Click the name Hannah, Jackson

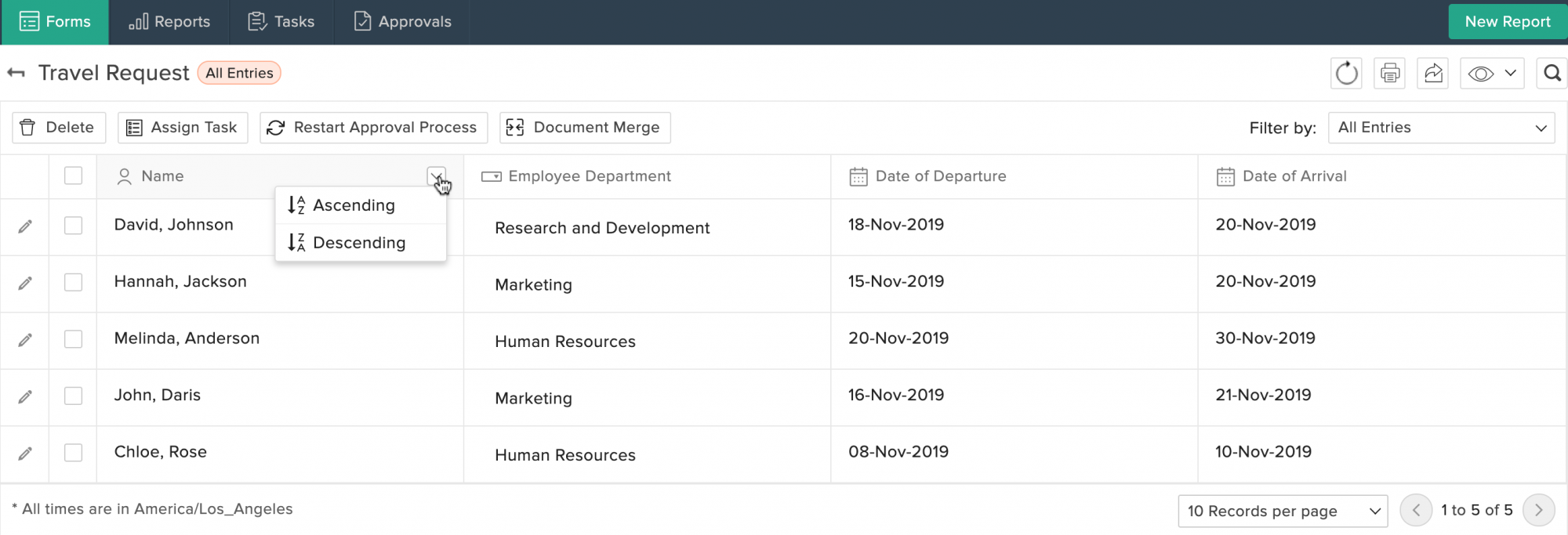pyautogui.click(x=180, y=281)
